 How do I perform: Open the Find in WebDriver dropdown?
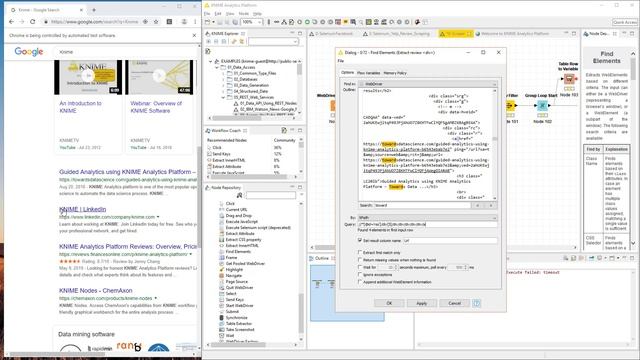(x=427, y=84)
